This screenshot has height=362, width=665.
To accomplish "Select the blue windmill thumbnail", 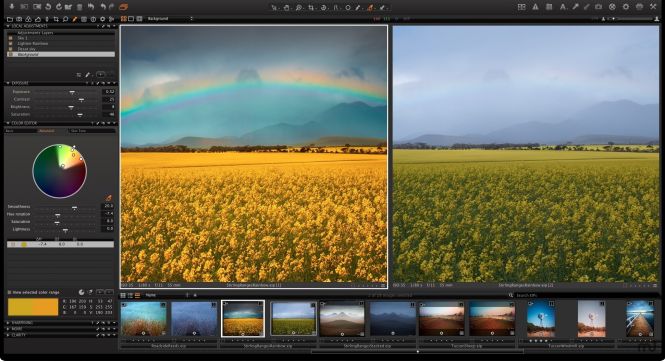I will click(541, 318).
